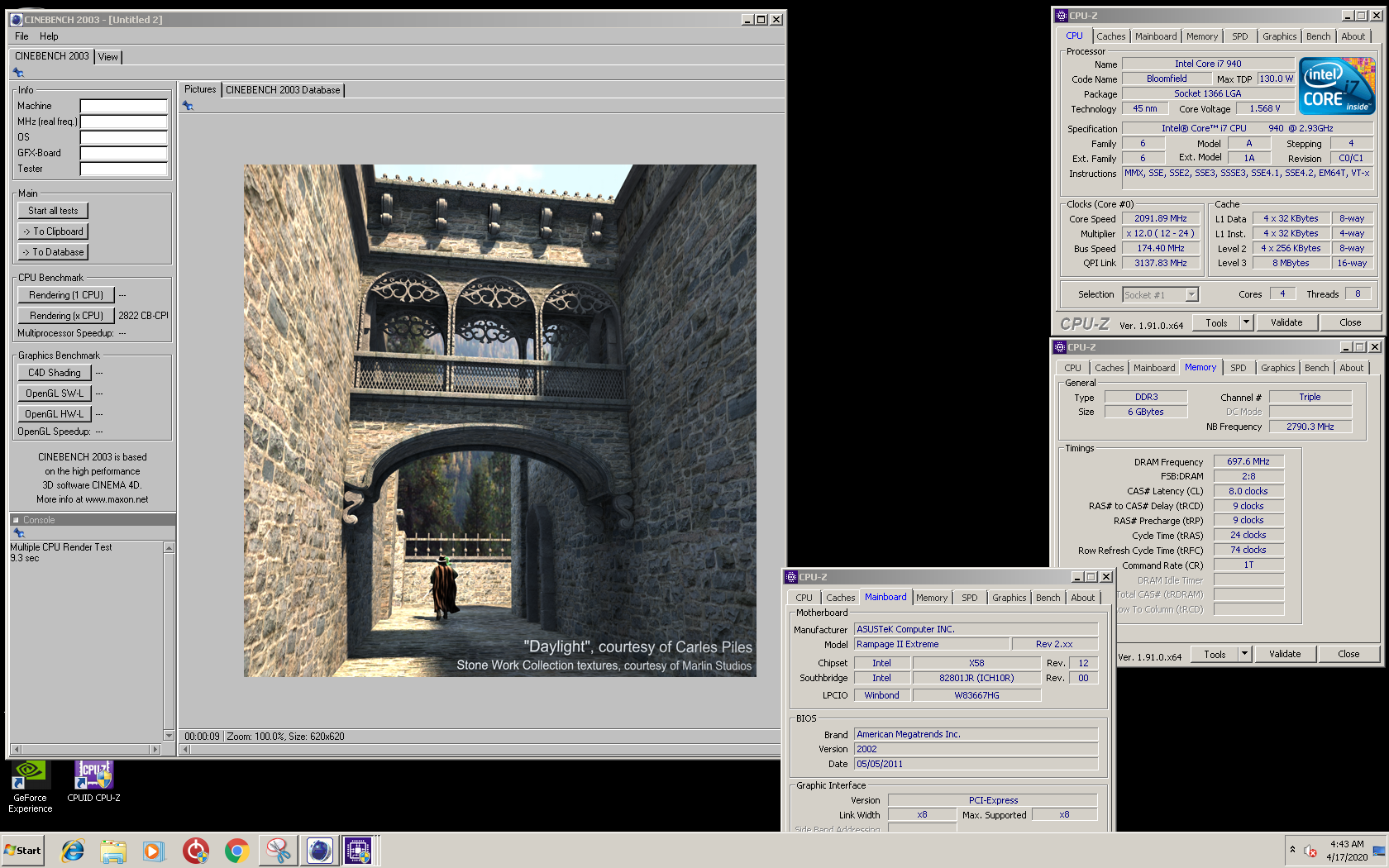1389x868 pixels.
Task: Open SPD tab in the CPU-Z Memory window
Action: point(1238,368)
